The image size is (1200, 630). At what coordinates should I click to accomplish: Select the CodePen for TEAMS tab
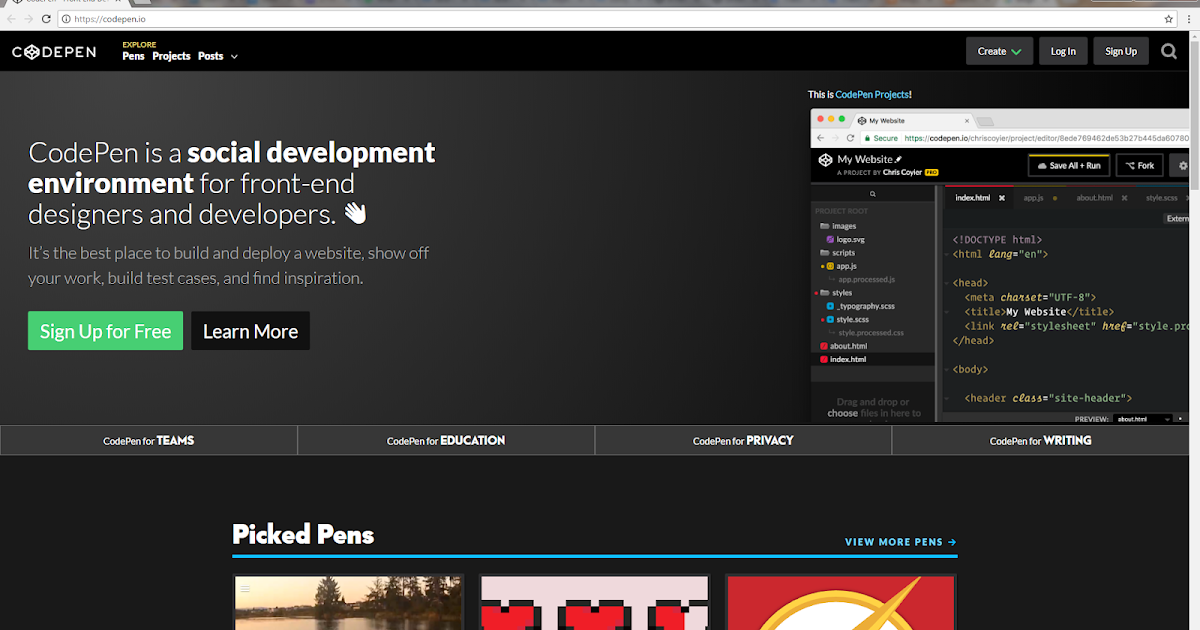pos(149,440)
